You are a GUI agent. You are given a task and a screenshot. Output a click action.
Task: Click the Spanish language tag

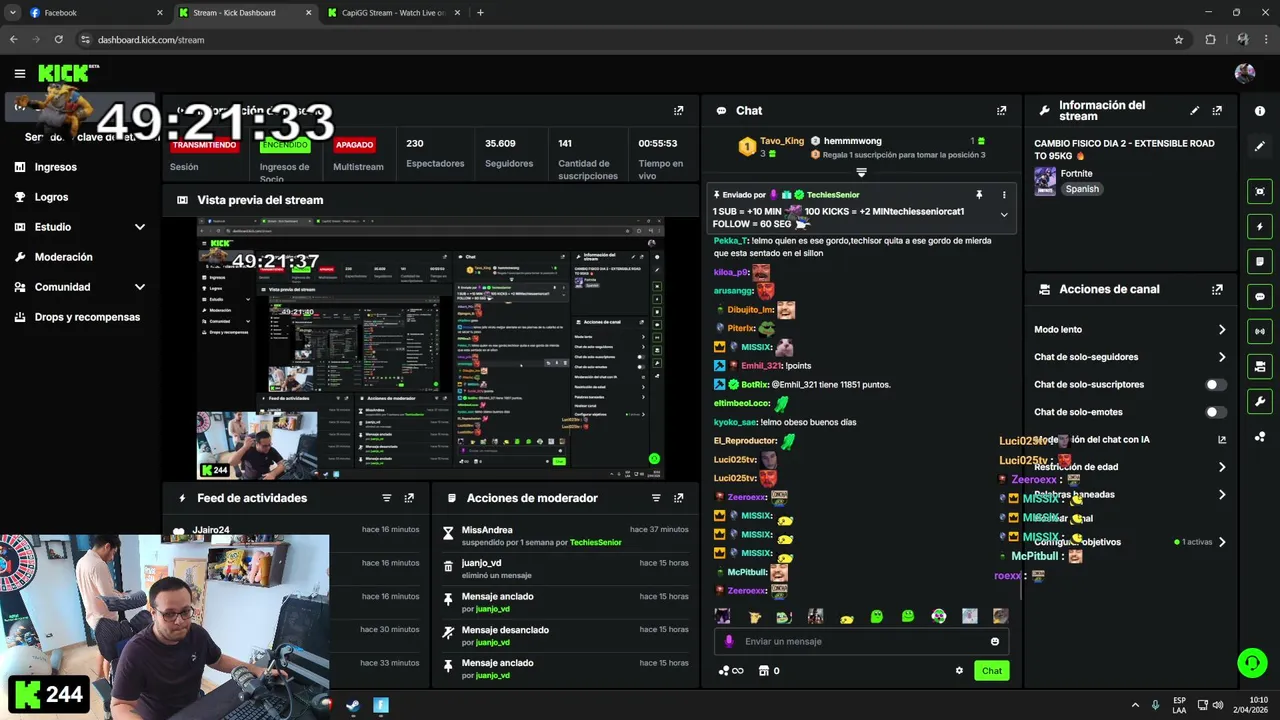[x=1082, y=189]
